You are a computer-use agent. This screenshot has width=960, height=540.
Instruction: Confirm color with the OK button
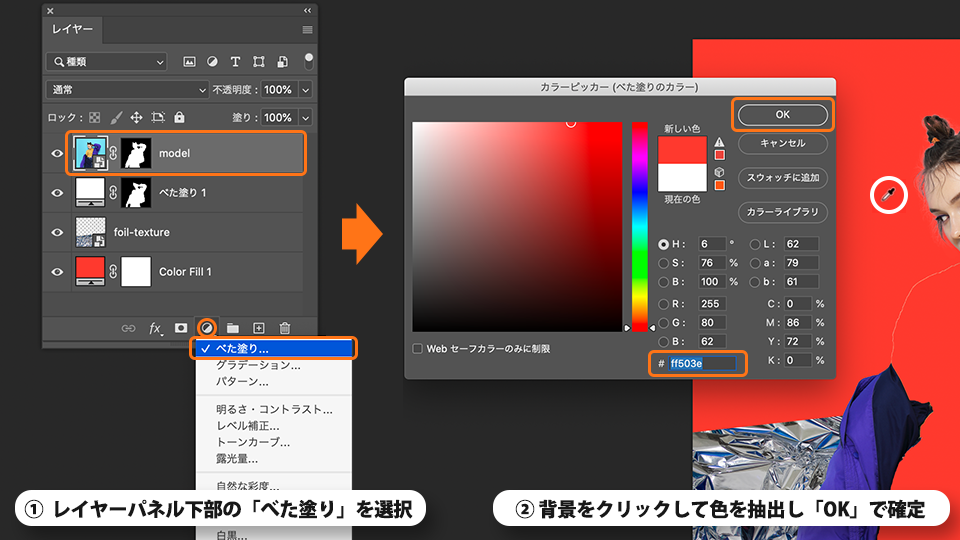[782, 114]
